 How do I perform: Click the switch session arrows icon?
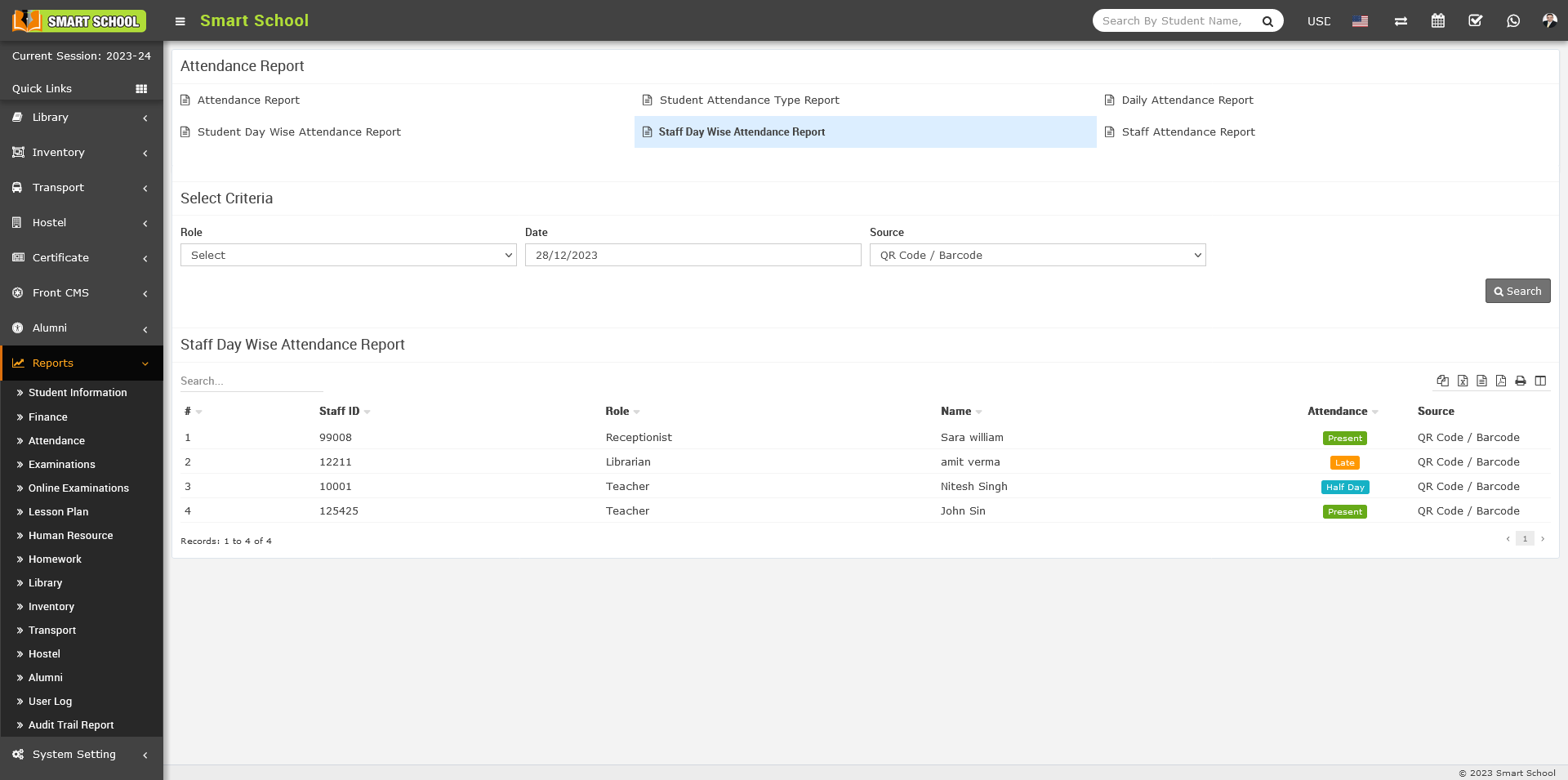[1401, 21]
